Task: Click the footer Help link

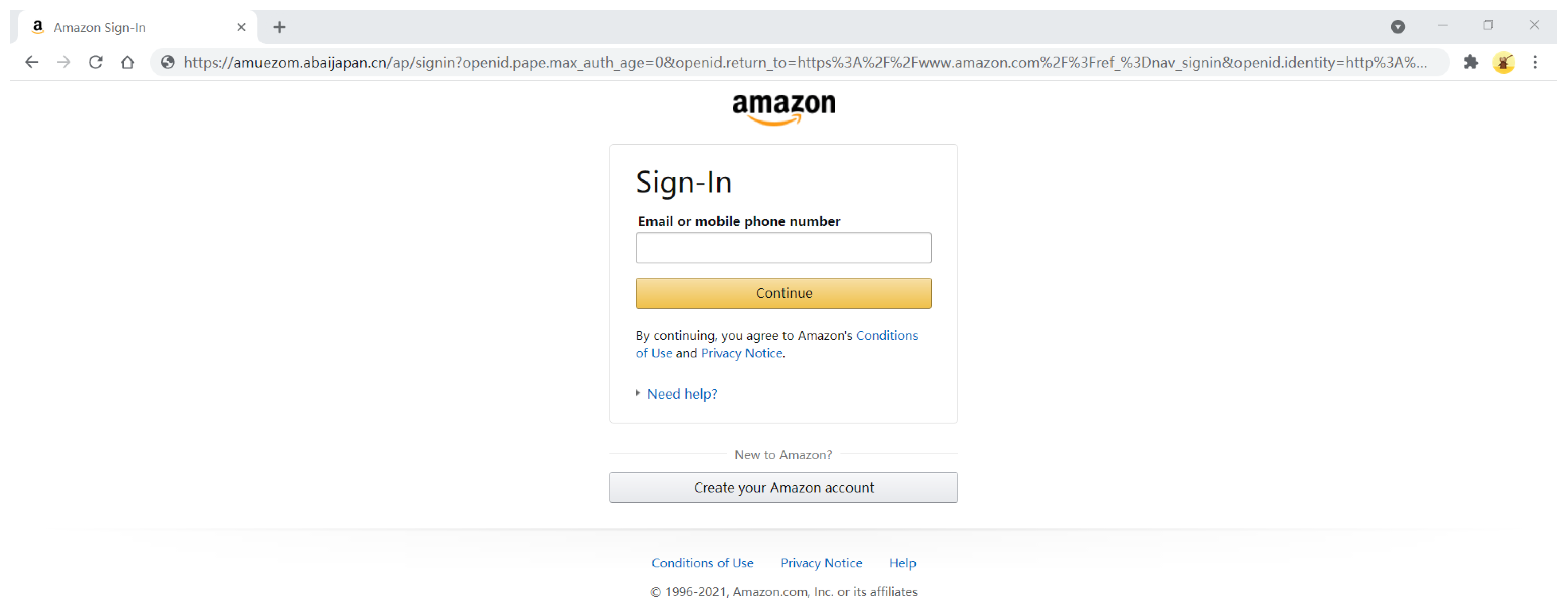Action: pyautogui.click(x=902, y=562)
